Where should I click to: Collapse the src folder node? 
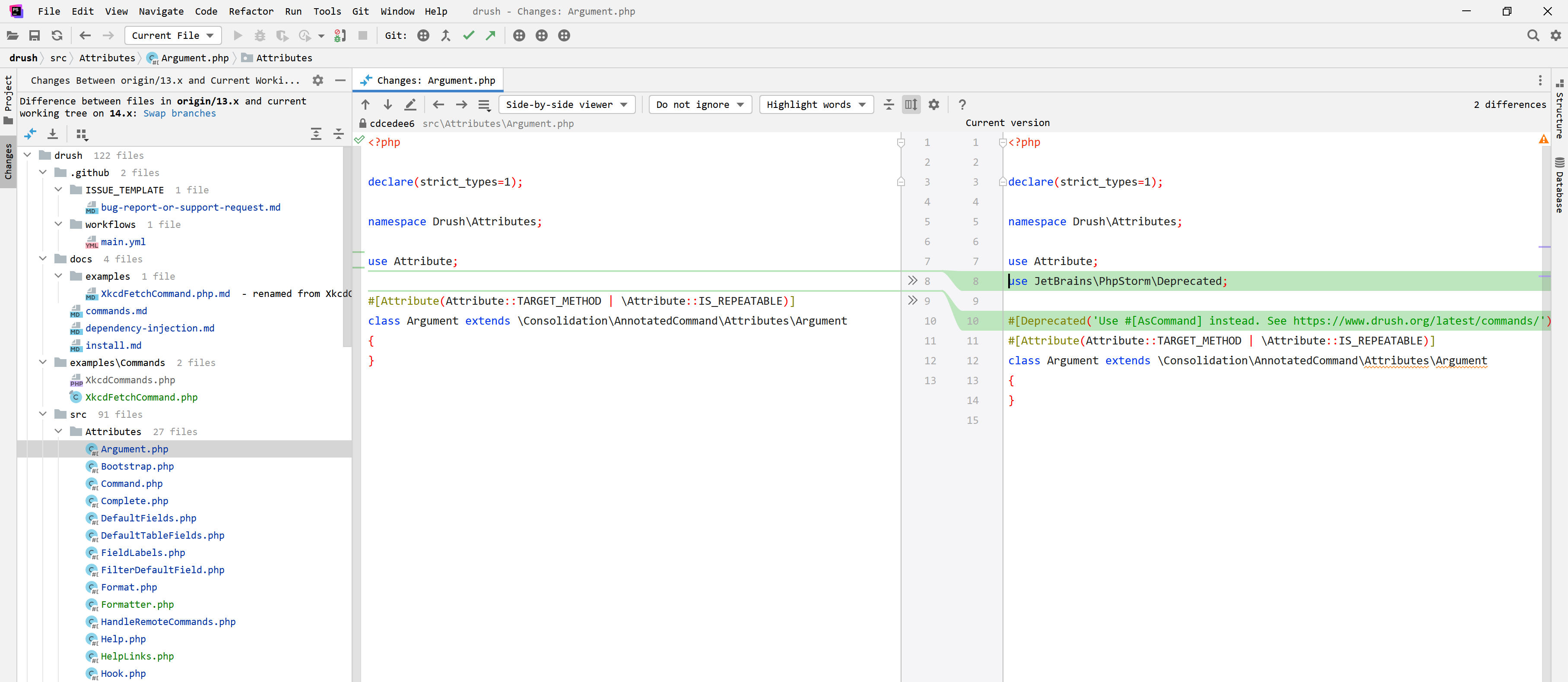coord(43,414)
